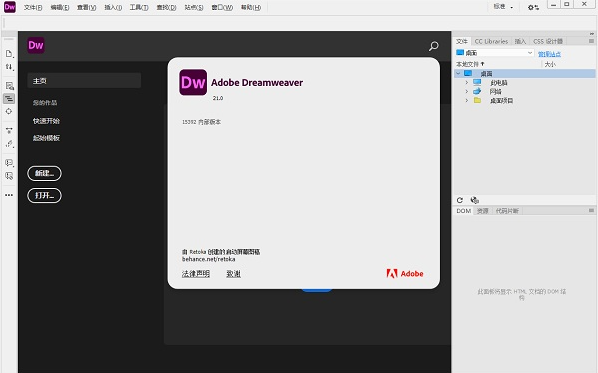Click the 新建... button
598x373 pixels.
click(x=44, y=173)
